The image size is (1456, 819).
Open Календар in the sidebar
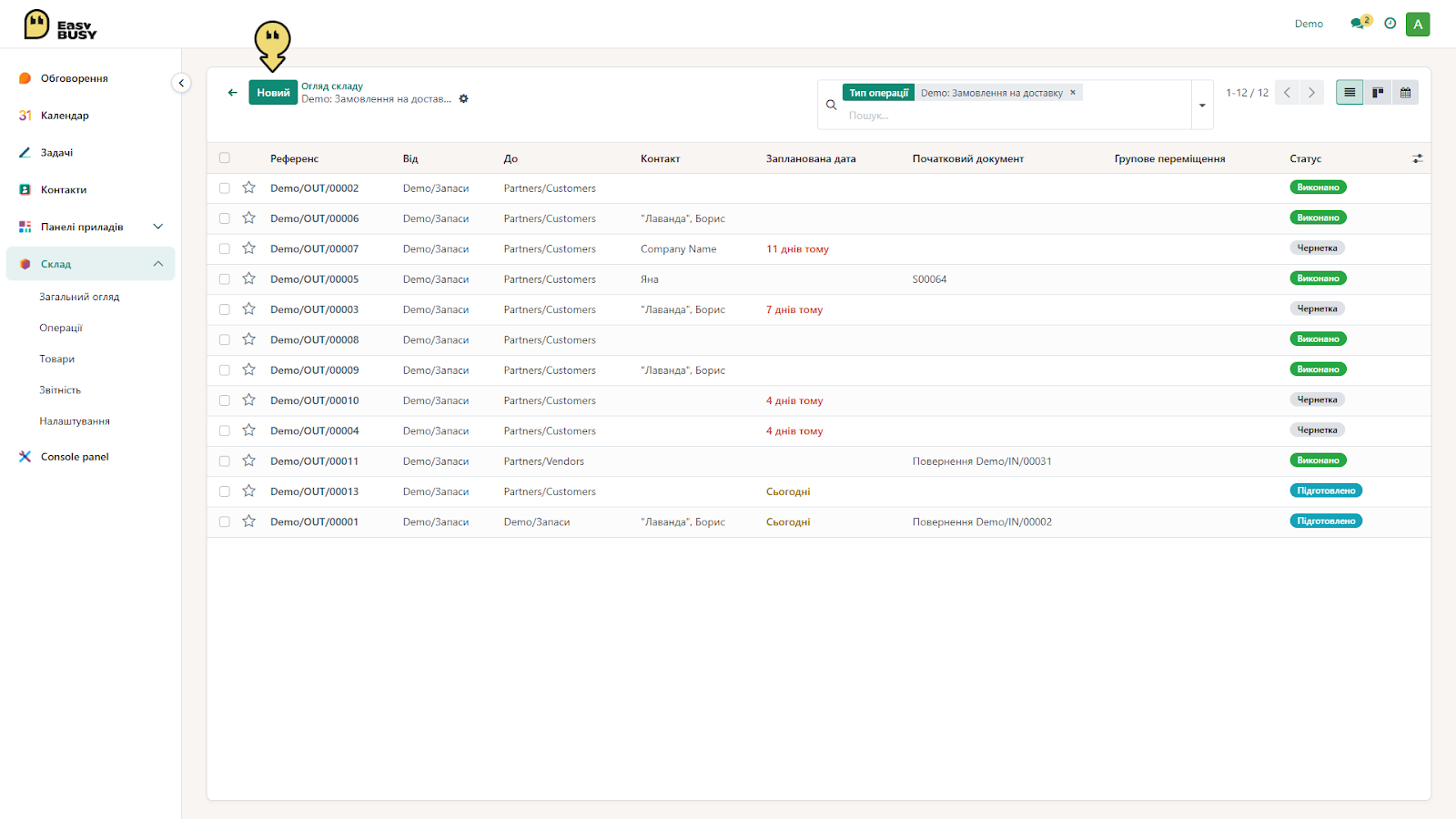coord(65,116)
